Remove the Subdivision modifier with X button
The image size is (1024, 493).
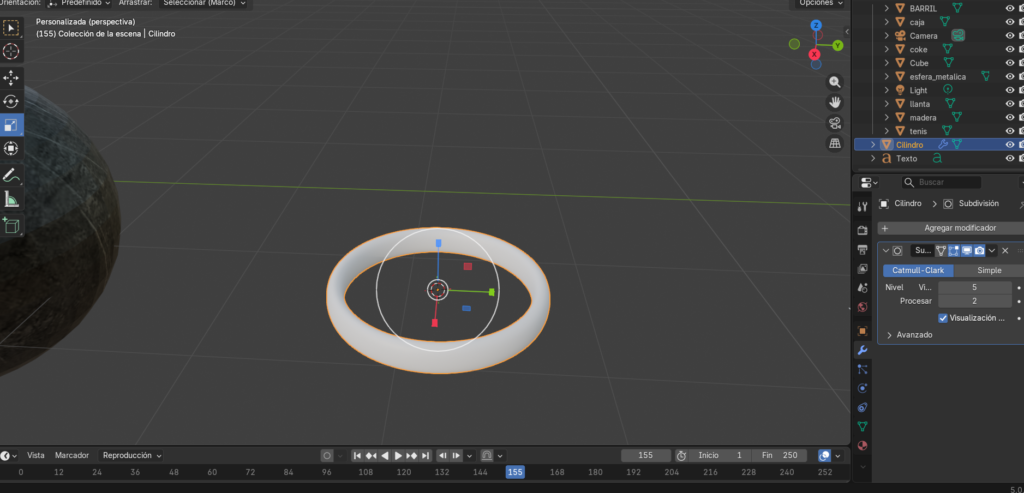[x=1005, y=250]
